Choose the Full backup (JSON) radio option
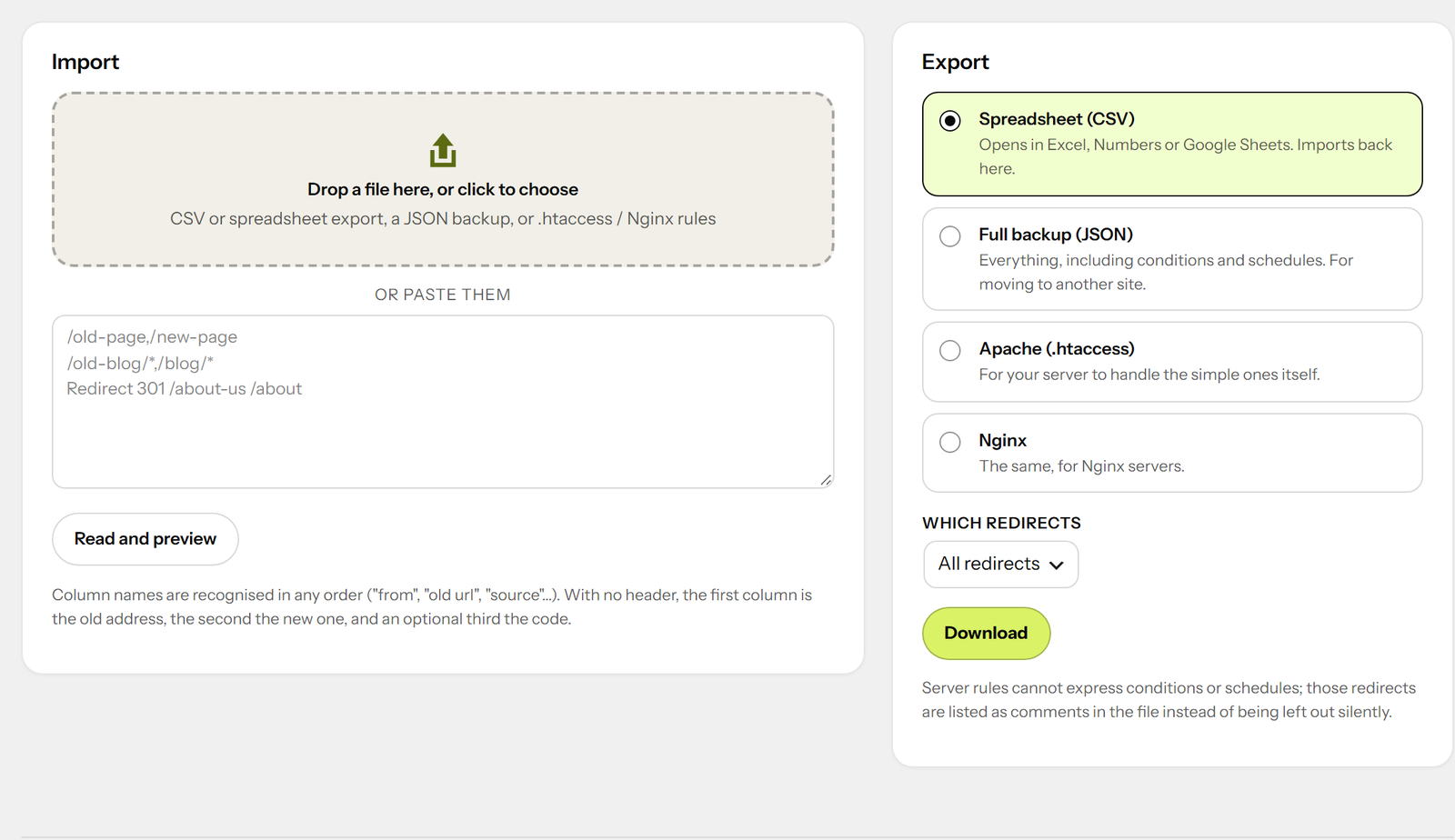This screenshot has width=1455, height=840. pyautogui.click(x=950, y=236)
